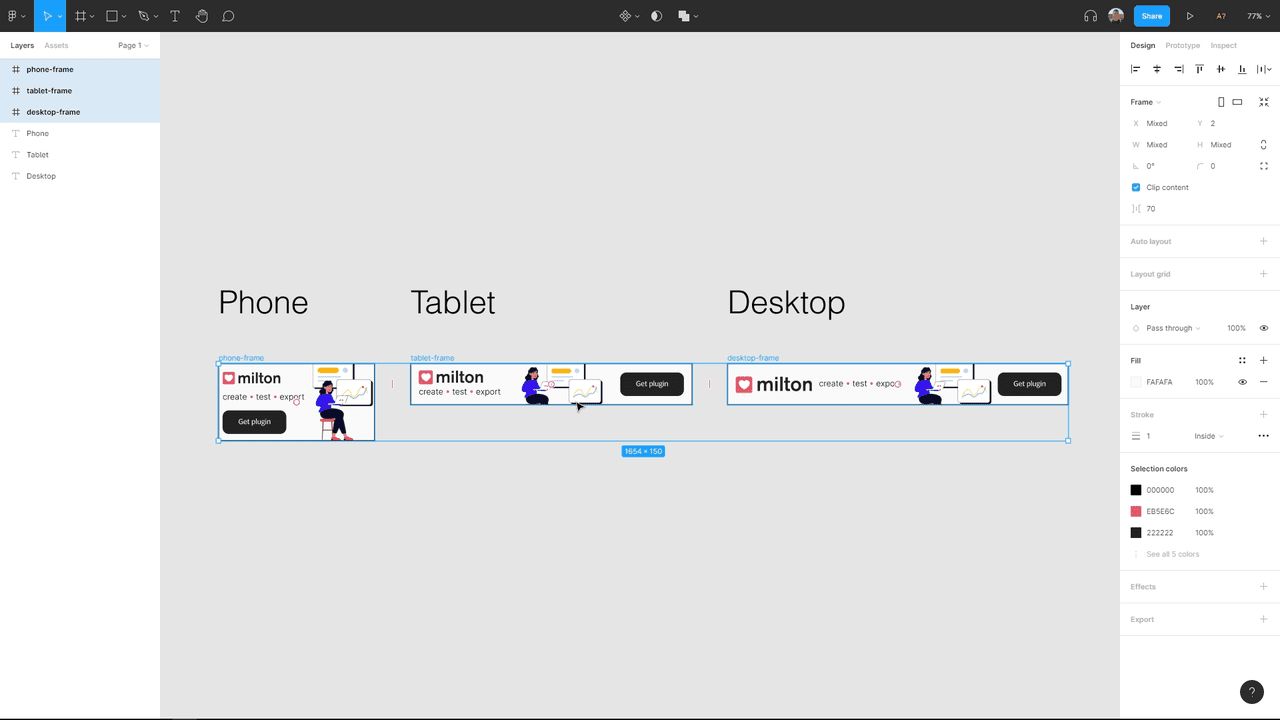Click See all 5 colors
The image size is (1280, 720).
pos(1173,554)
